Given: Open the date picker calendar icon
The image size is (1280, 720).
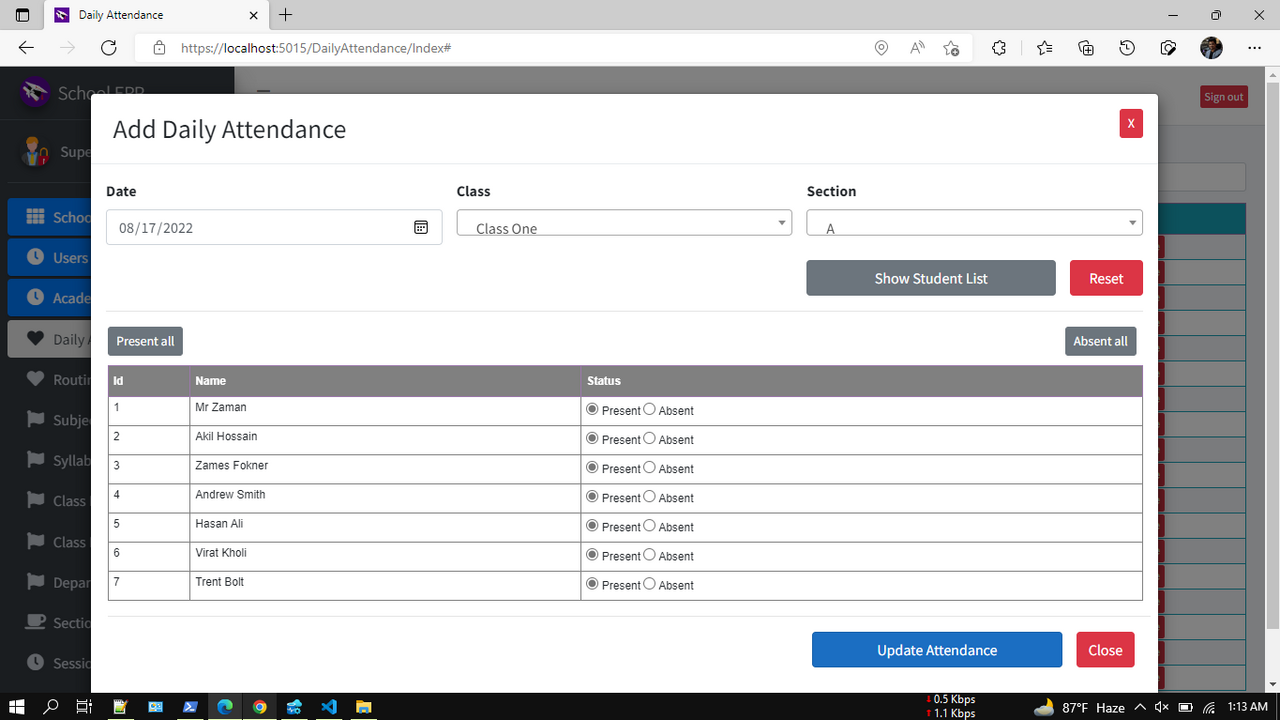Looking at the screenshot, I should [421, 228].
